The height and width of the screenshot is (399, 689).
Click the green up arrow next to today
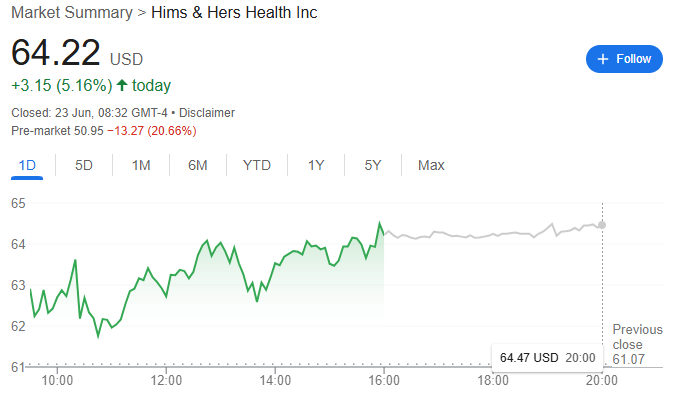[122, 85]
